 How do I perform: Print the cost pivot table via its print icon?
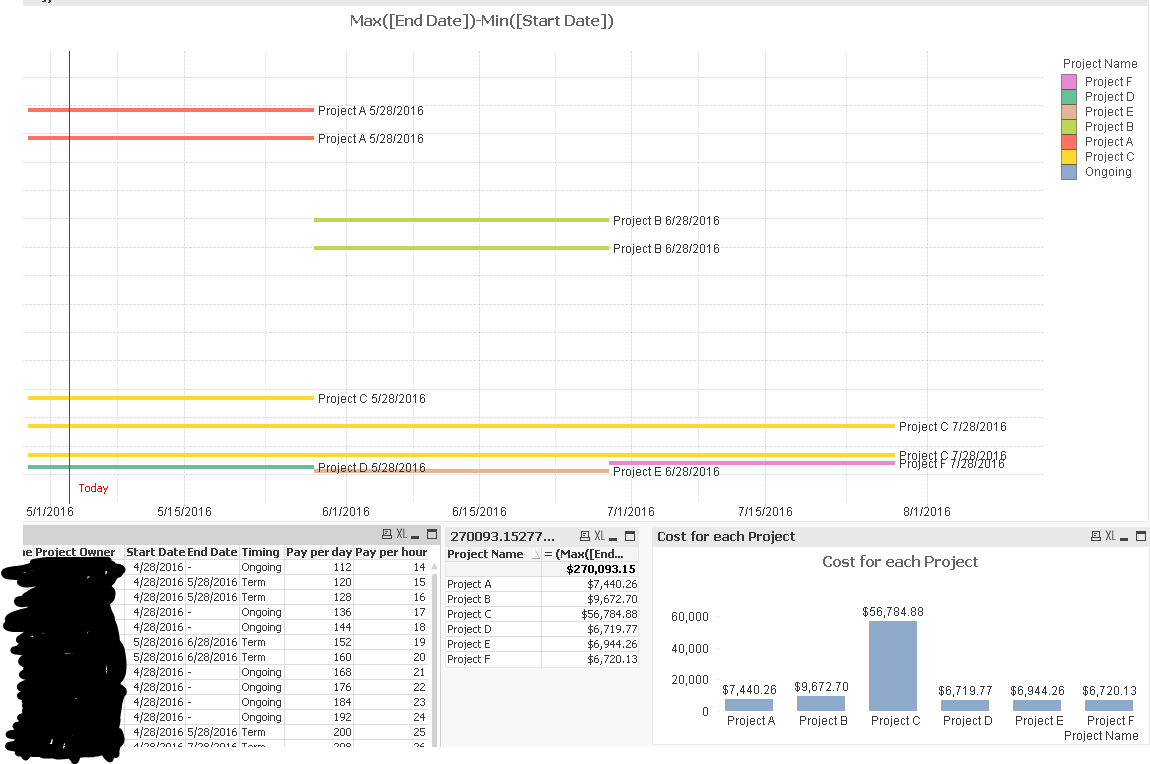(585, 536)
